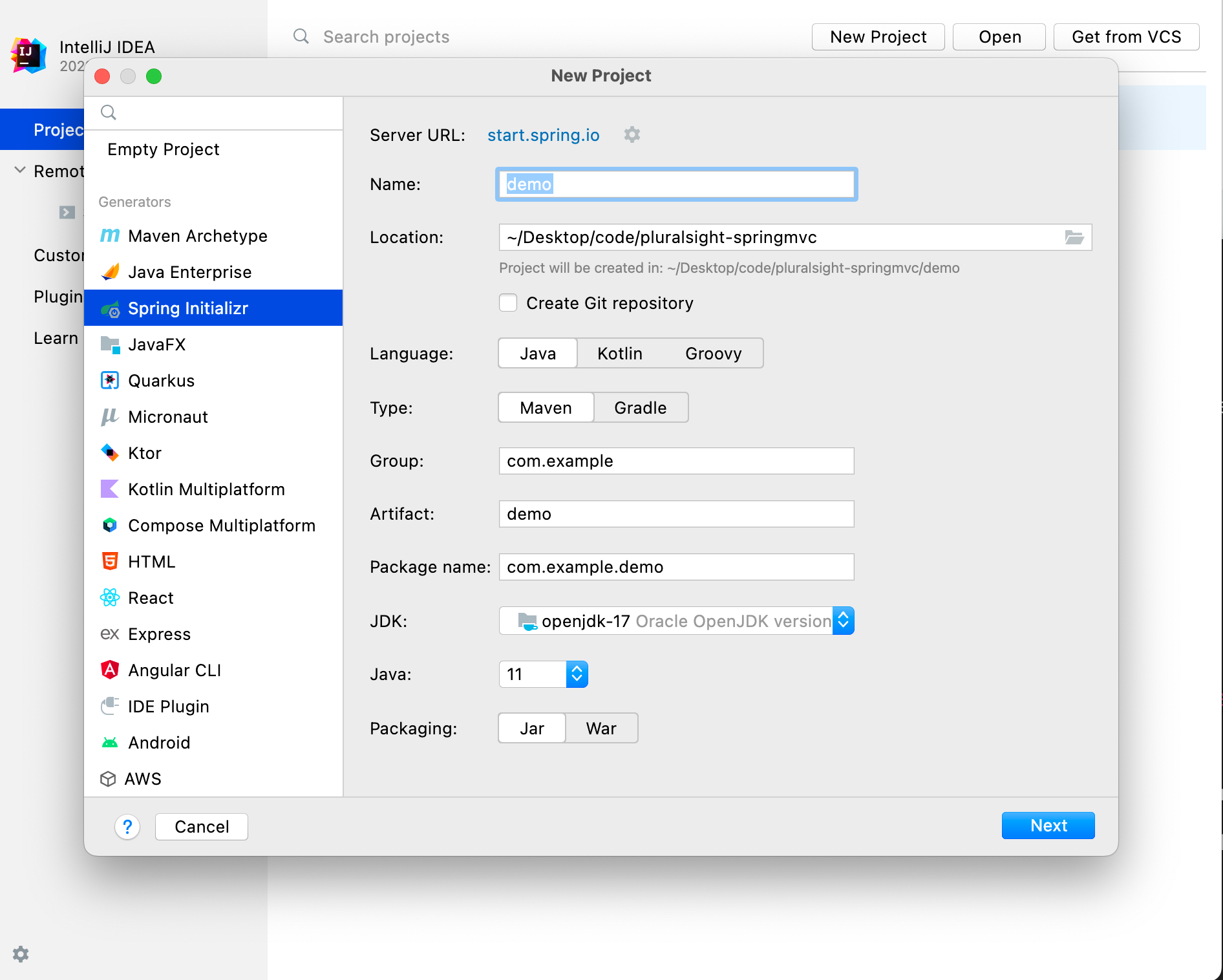Click the HTML5 shield icon
Screen dimensions: 1223x980
pos(110,561)
